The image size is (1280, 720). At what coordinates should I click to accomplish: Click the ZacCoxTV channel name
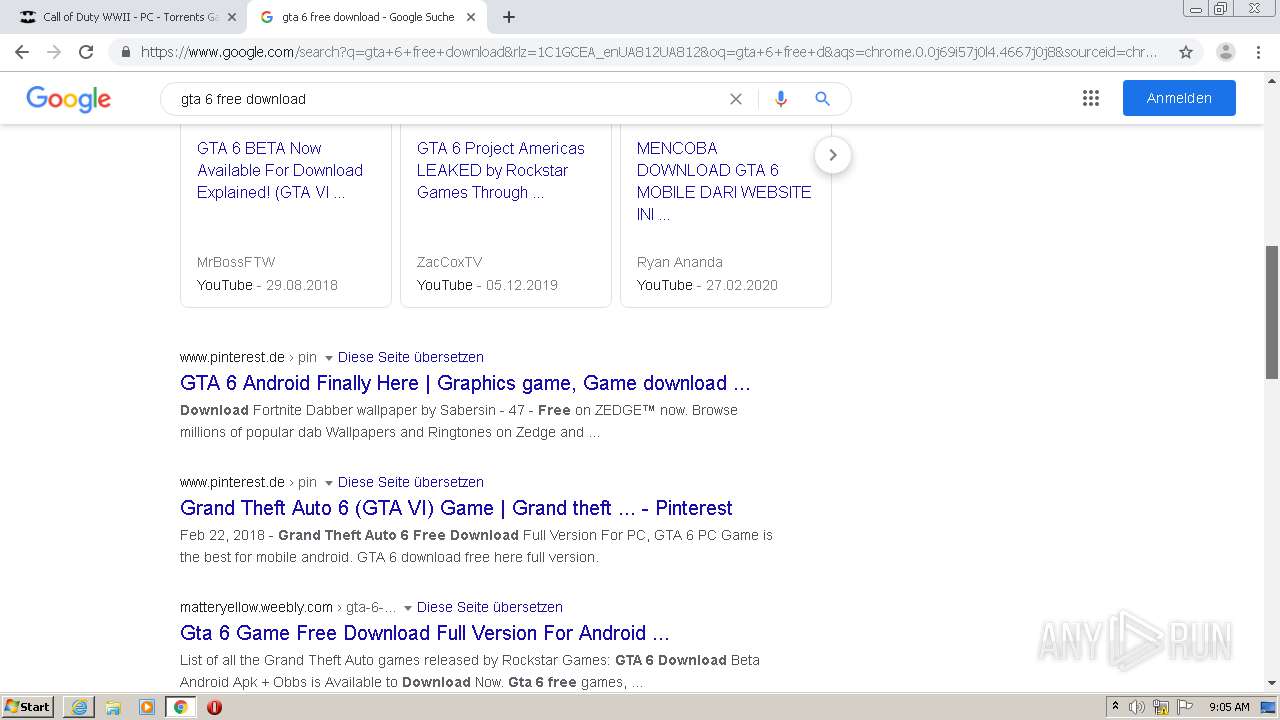point(450,262)
